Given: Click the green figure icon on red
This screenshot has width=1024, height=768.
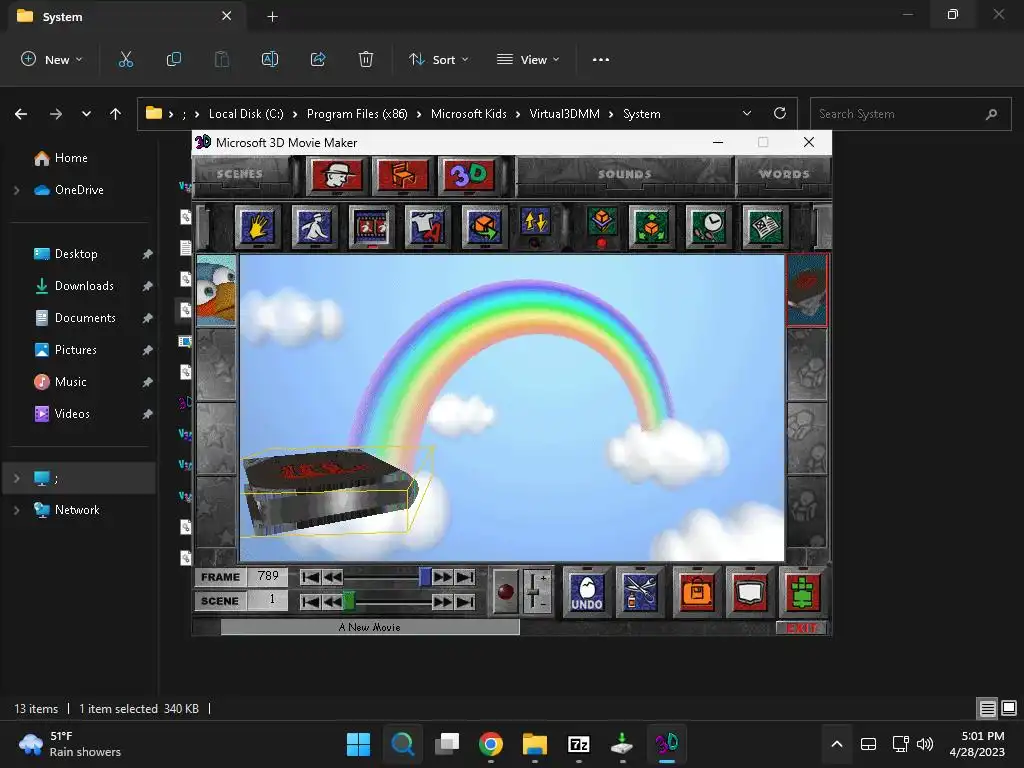Looking at the screenshot, I should pyautogui.click(x=803, y=592).
